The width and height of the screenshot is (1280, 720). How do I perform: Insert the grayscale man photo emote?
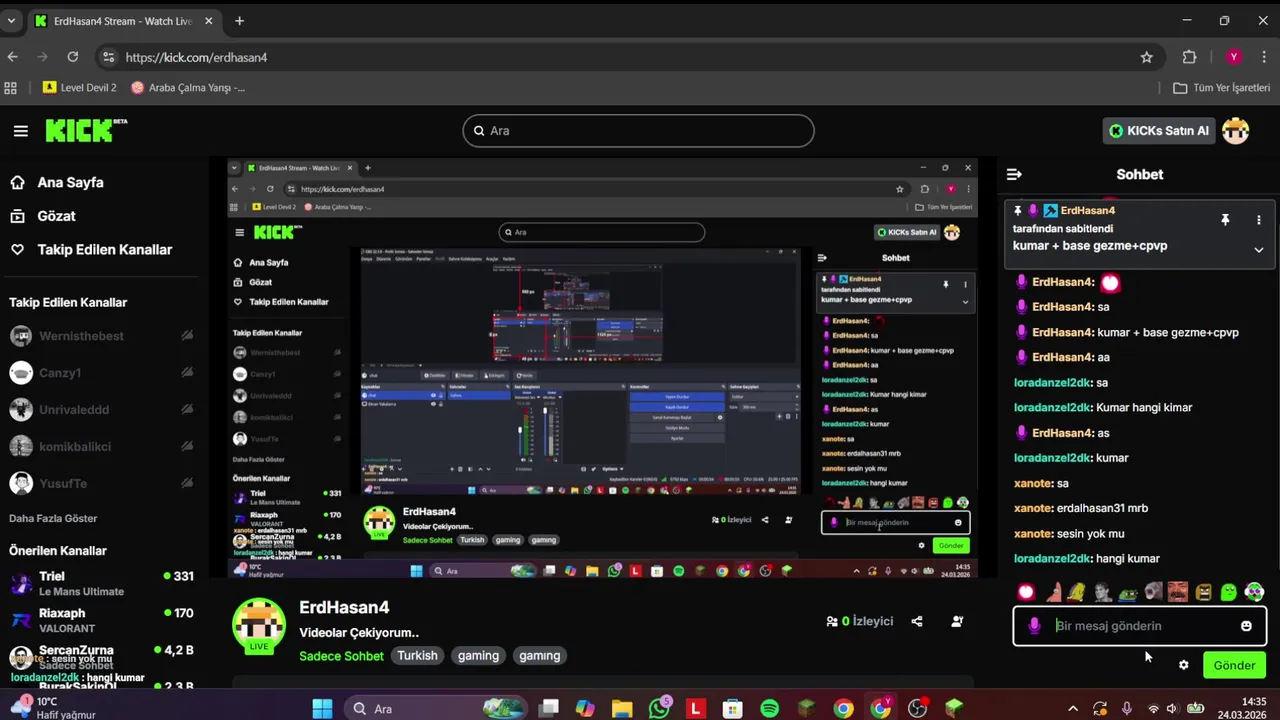1103,592
